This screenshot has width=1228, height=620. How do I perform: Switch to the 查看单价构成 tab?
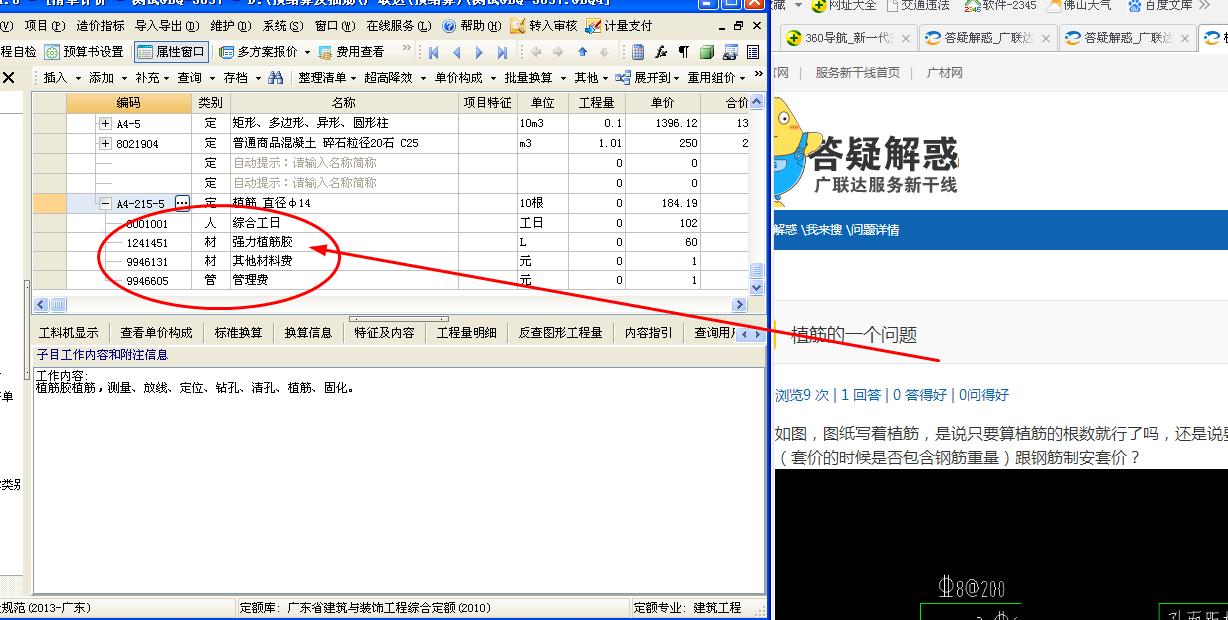click(156, 332)
